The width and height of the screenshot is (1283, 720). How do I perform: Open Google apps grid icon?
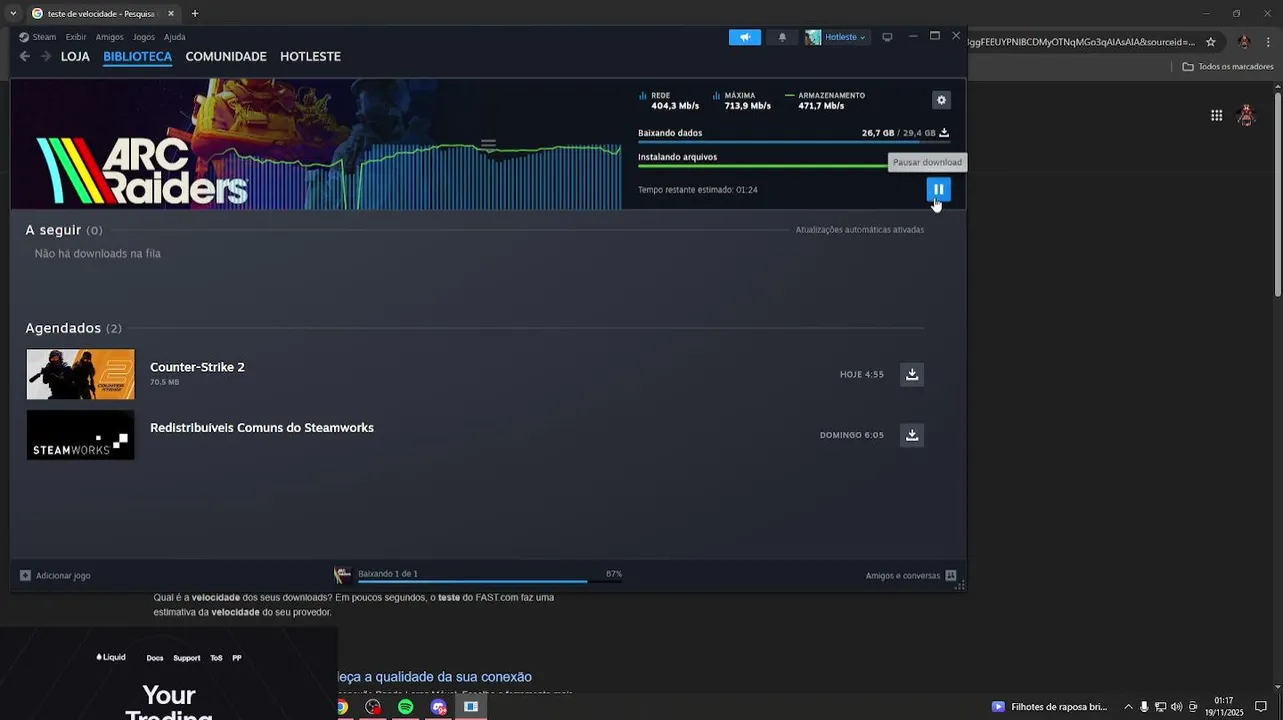pos(1216,115)
